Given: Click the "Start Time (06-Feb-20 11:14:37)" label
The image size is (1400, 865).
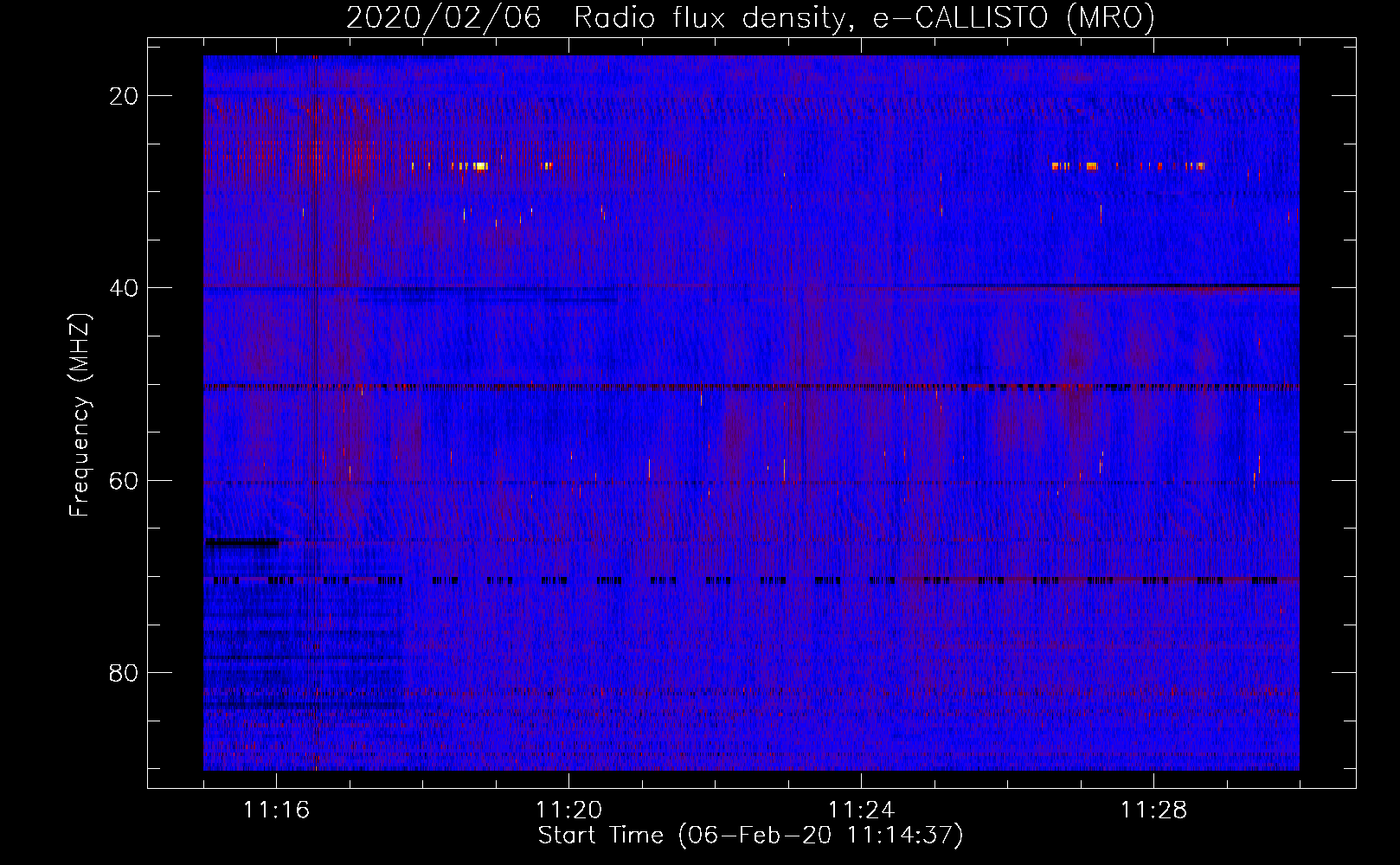Looking at the screenshot, I should pos(750,836).
